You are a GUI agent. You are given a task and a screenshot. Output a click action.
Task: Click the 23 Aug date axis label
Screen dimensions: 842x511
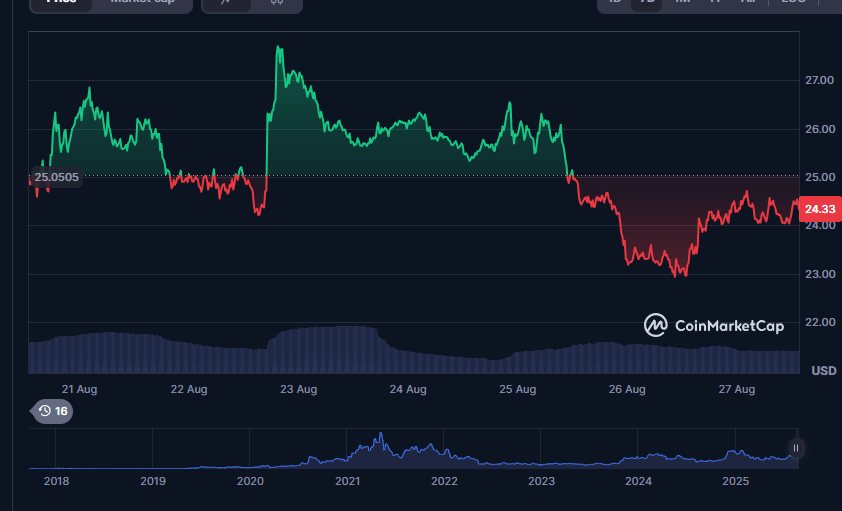pos(298,389)
